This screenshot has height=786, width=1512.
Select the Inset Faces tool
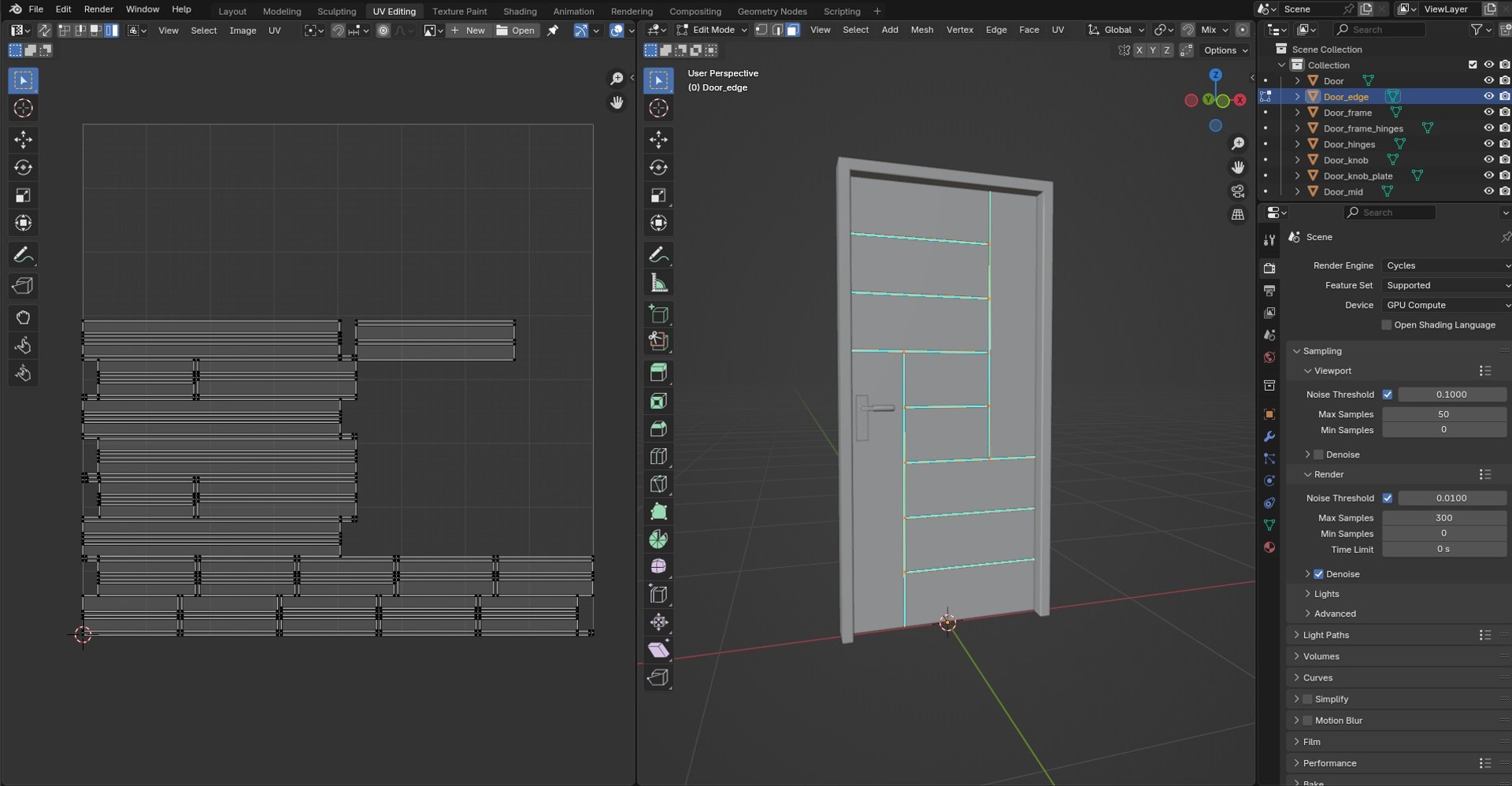(658, 401)
